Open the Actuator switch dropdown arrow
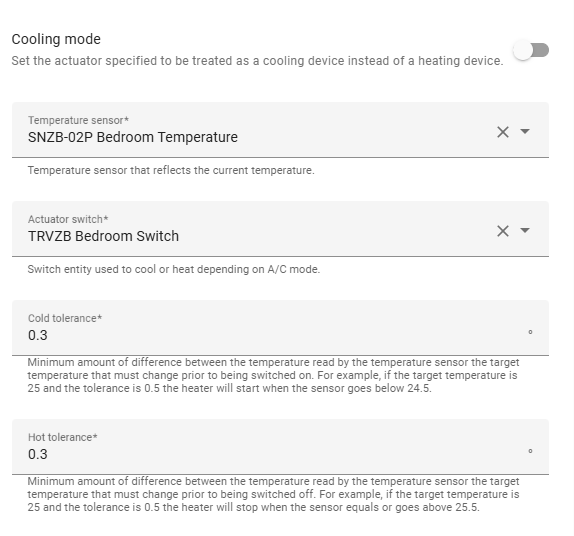Image resolution: width=574 pixels, height=536 pixels. (525, 230)
